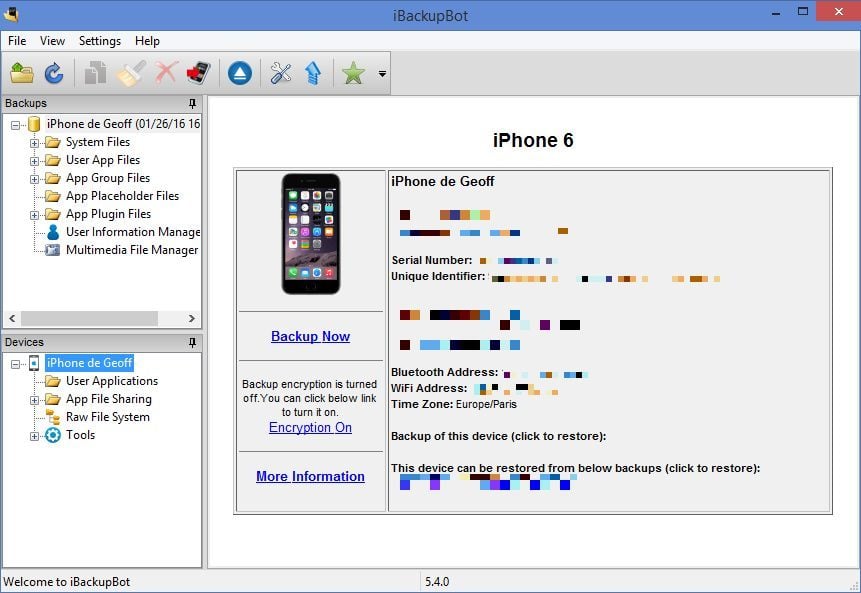Viewport: 861px width, 593px height.
Task: Open the Help menu
Action: click(147, 41)
